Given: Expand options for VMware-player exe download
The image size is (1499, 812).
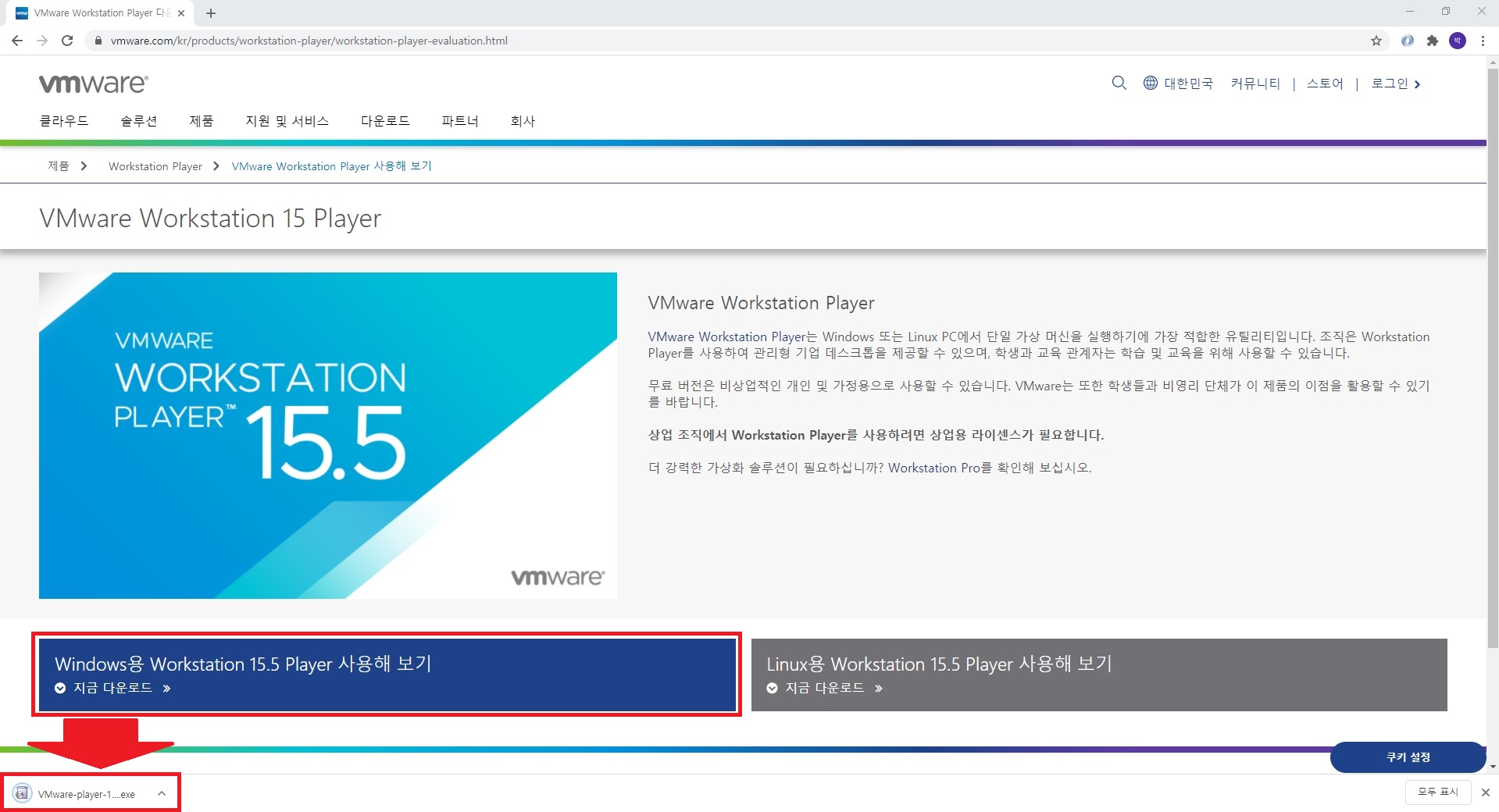Looking at the screenshot, I should (161, 793).
